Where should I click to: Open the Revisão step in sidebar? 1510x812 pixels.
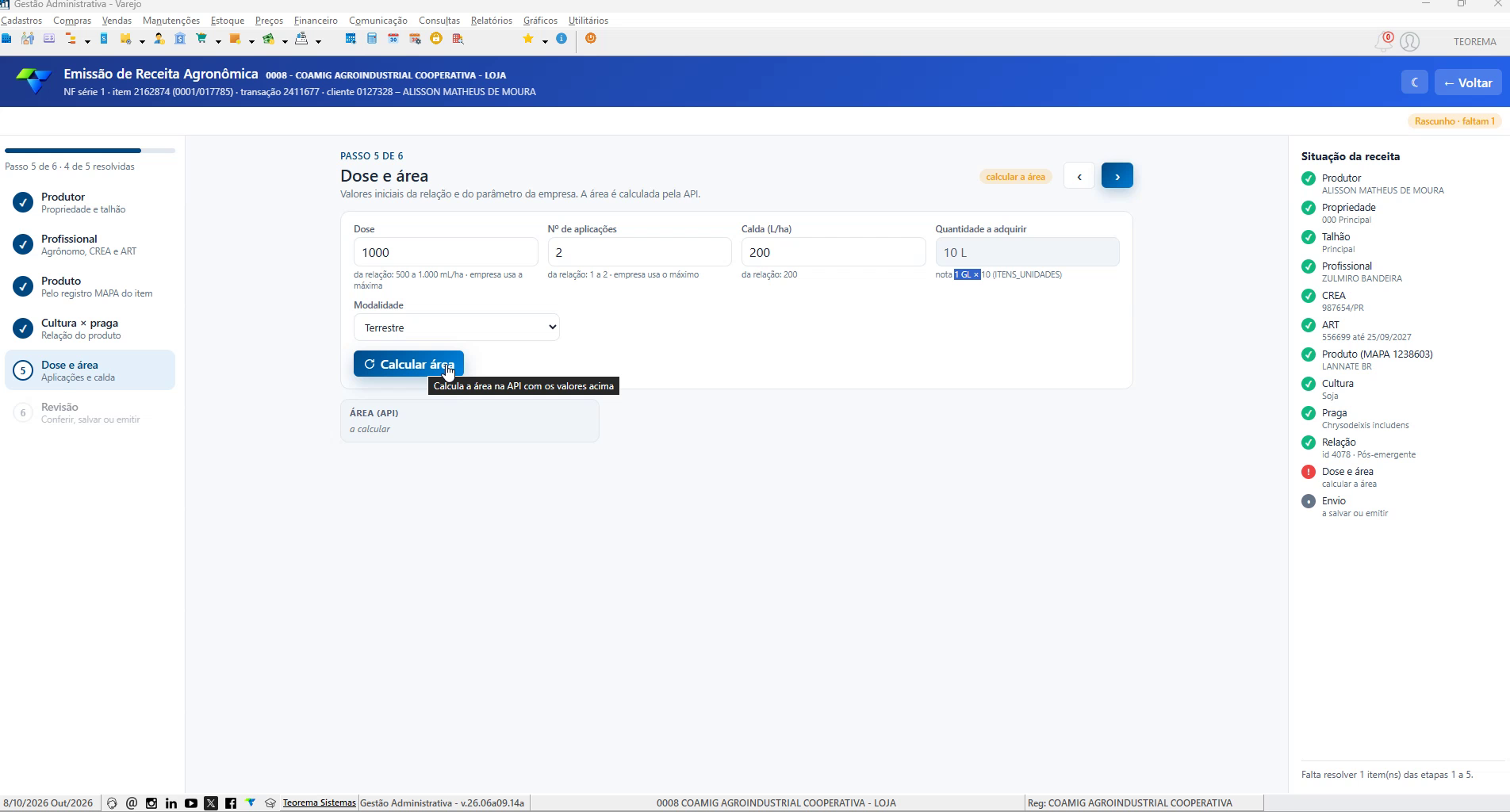click(x=90, y=412)
